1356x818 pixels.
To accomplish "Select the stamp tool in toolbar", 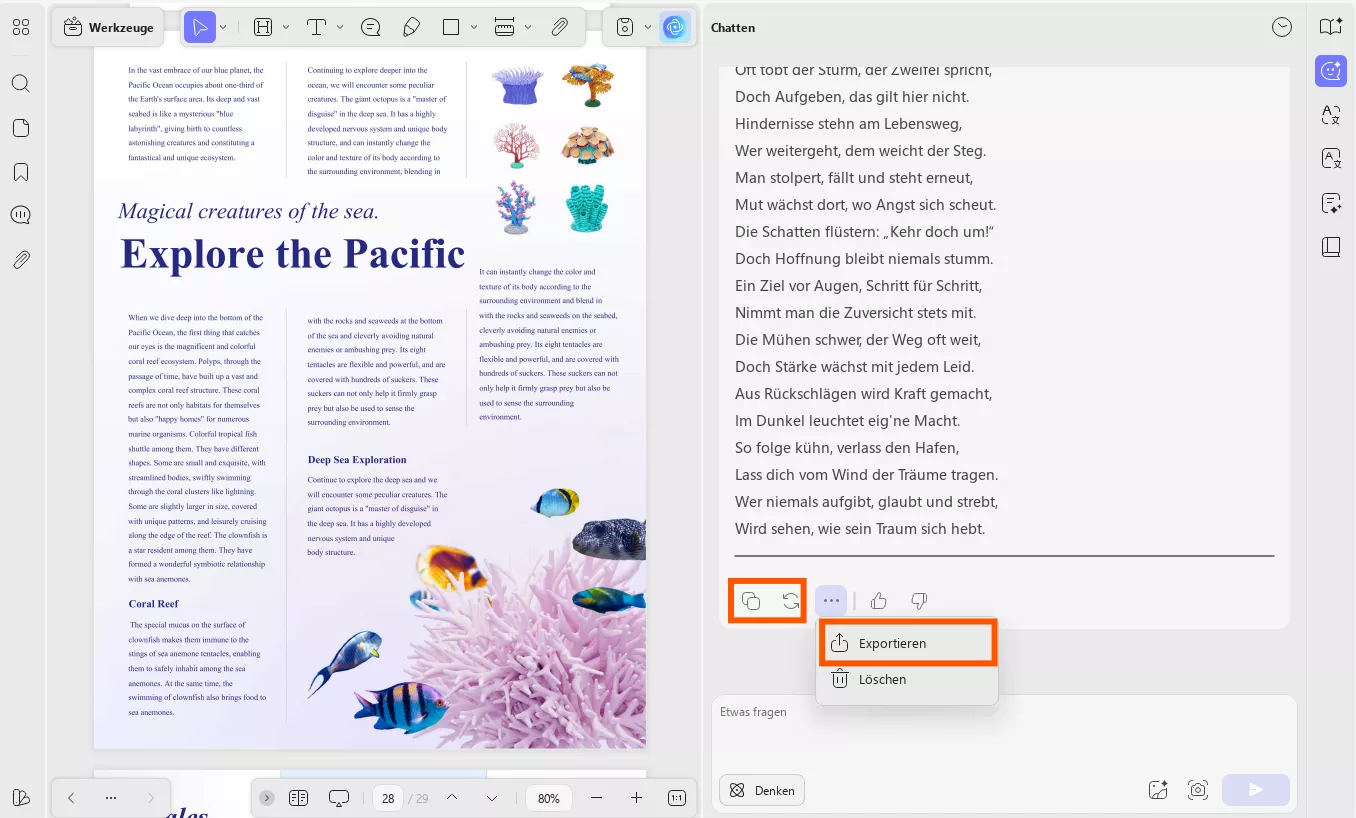I will [x=625, y=28].
